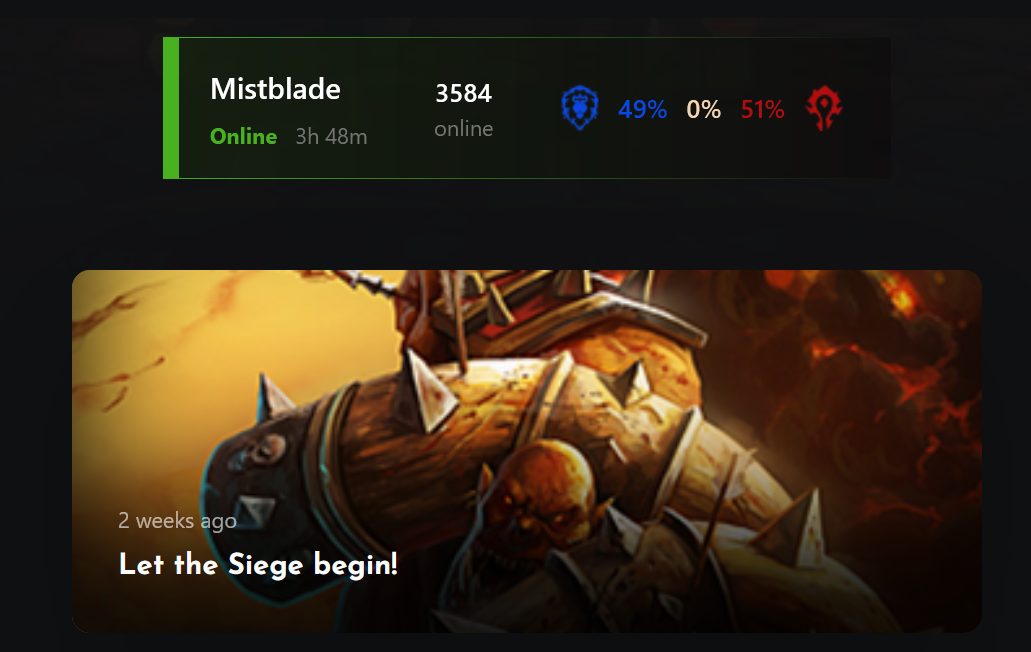Click the blue Alliance lion icon
This screenshot has width=1031, height=652.
[x=579, y=108]
